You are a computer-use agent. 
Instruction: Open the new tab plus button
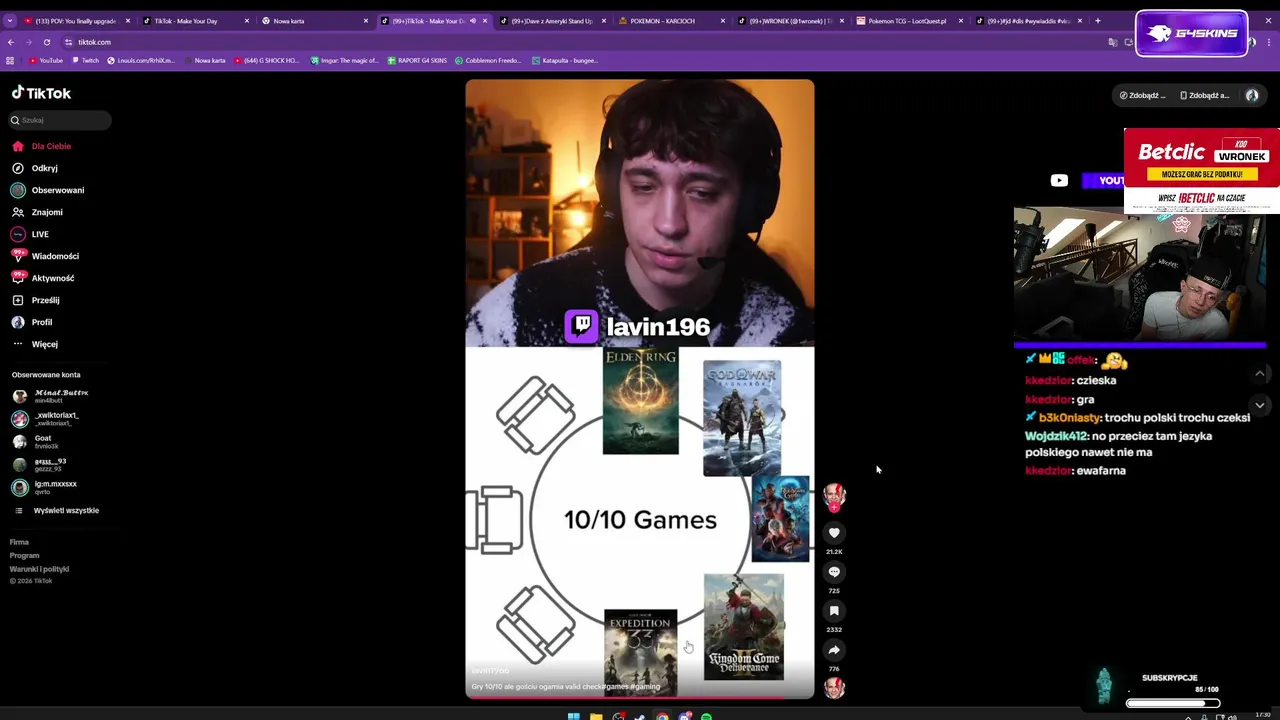[1098, 20]
